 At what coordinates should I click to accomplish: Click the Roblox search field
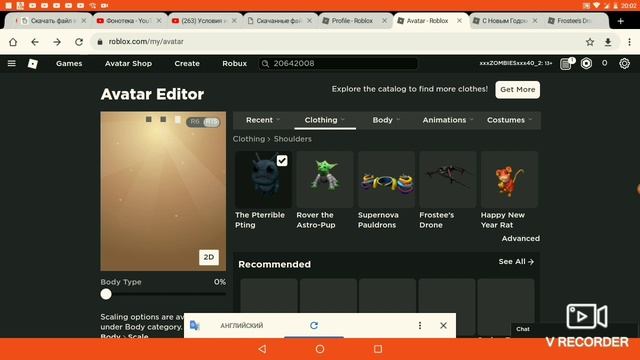[x=338, y=63]
